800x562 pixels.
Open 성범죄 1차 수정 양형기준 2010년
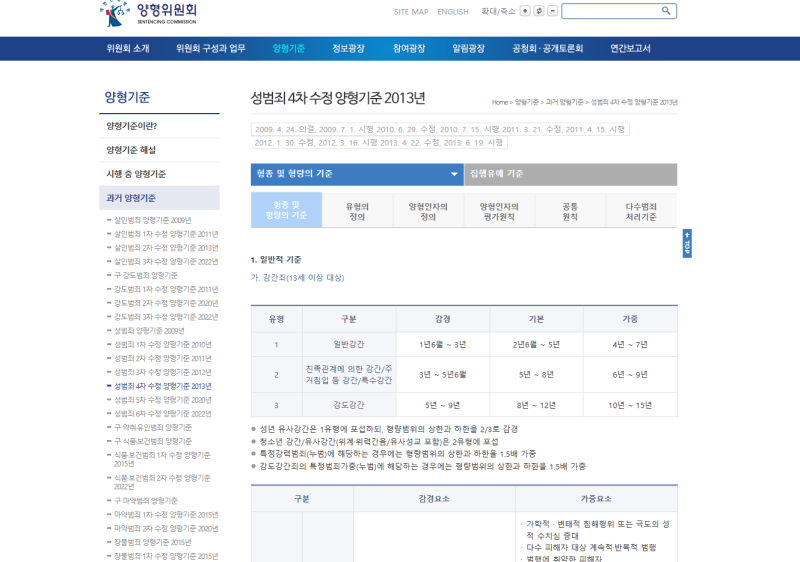click(162, 344)
